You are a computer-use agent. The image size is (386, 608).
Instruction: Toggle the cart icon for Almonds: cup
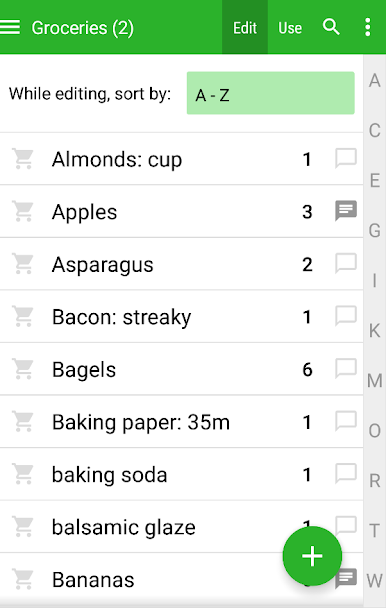[x=23, y=159]
